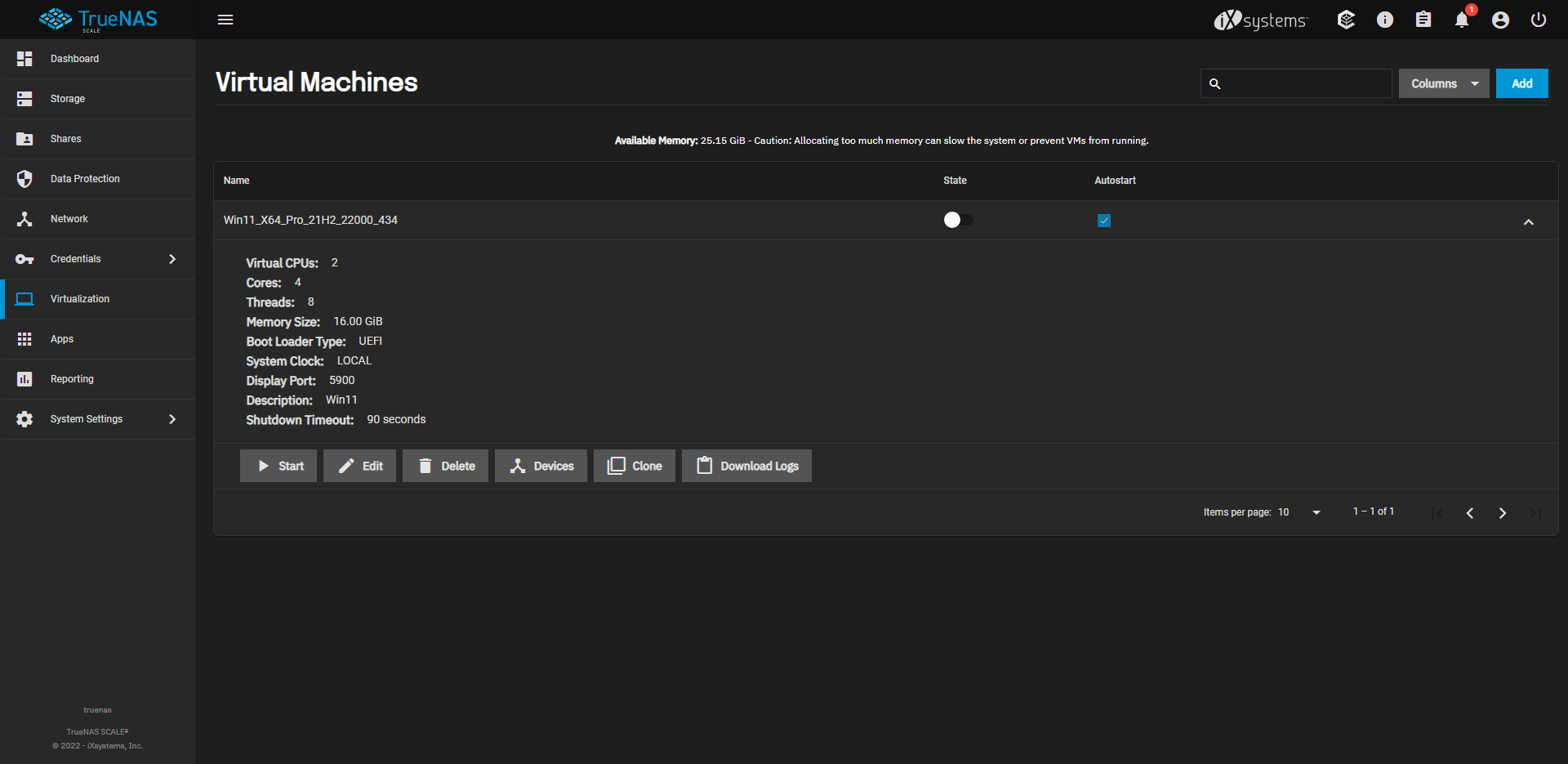This screenshot has height=764, width=1568.
Task: Open Dashboard in the sidebar
Action: (x=98, y=59)
